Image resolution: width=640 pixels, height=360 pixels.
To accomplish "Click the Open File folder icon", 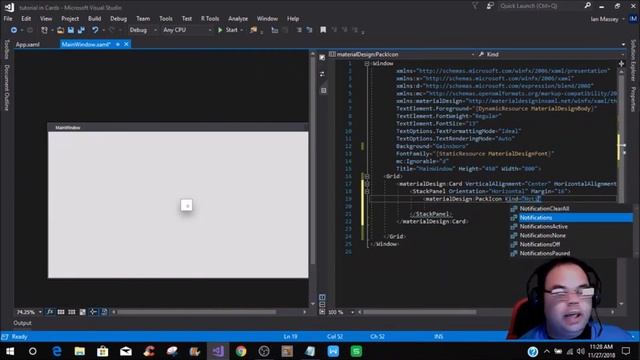I will coord(60,30).
